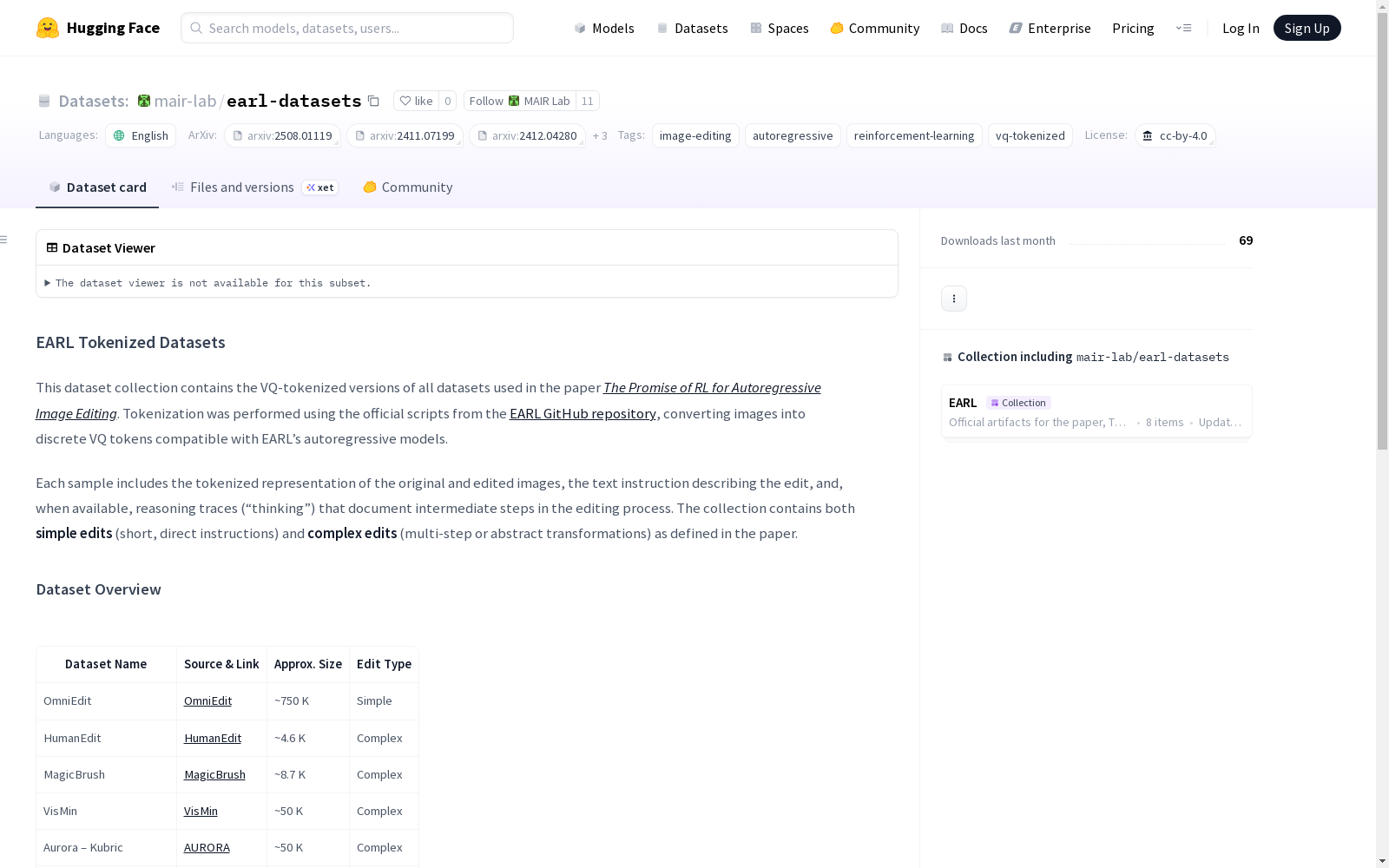Switch to Files and versions tab

point(254,187)
